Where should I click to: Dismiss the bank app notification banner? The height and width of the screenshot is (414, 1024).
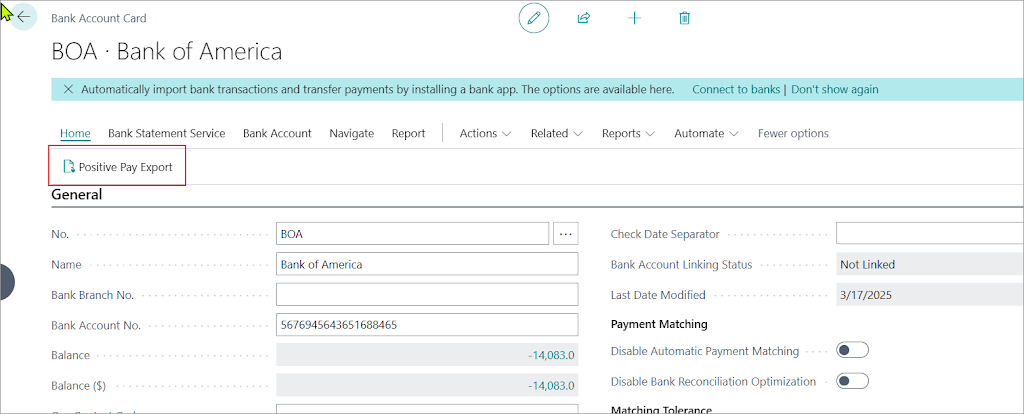click(68, 89)
